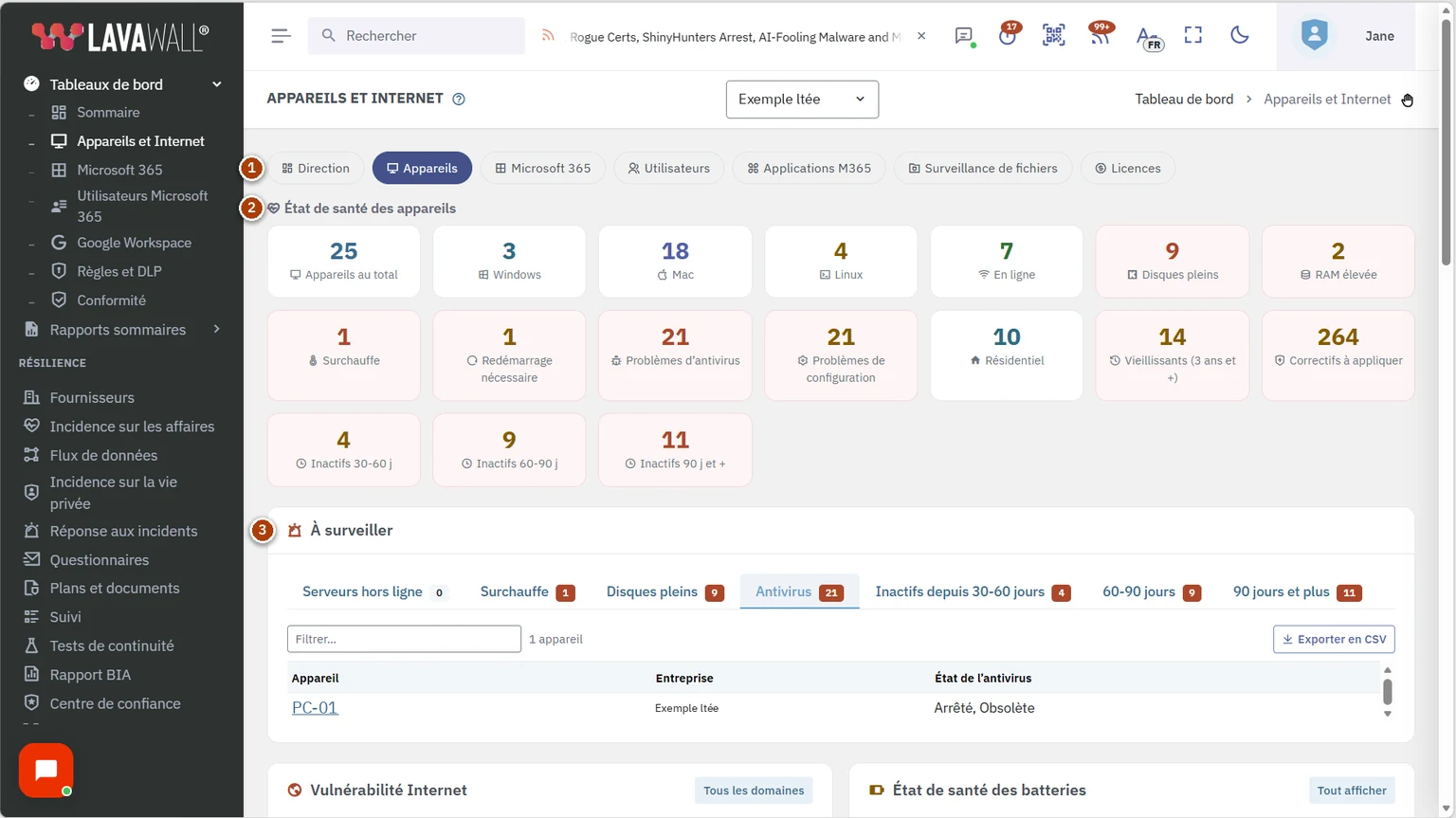Collapse the Tableaux de bord section
Image resolution: width=1456 pixels, height=818 pixels.
tap(216, 84)
